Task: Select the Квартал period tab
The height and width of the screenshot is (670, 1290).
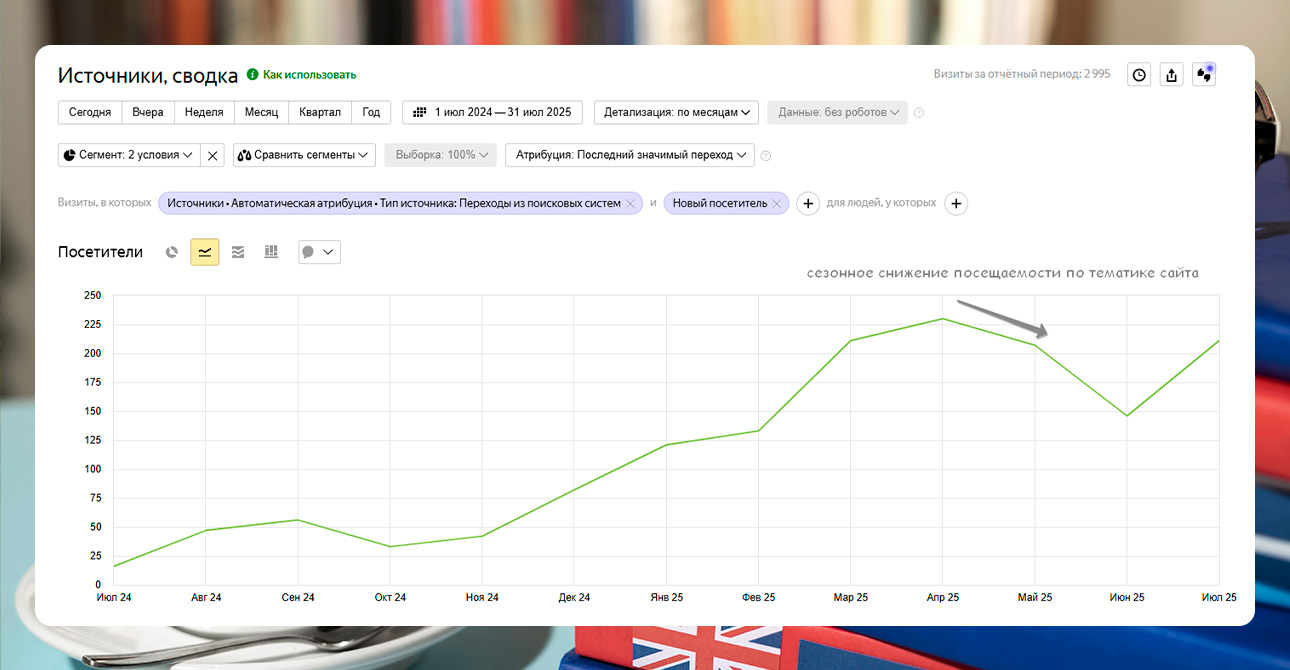Action: [x=320, y=112]
